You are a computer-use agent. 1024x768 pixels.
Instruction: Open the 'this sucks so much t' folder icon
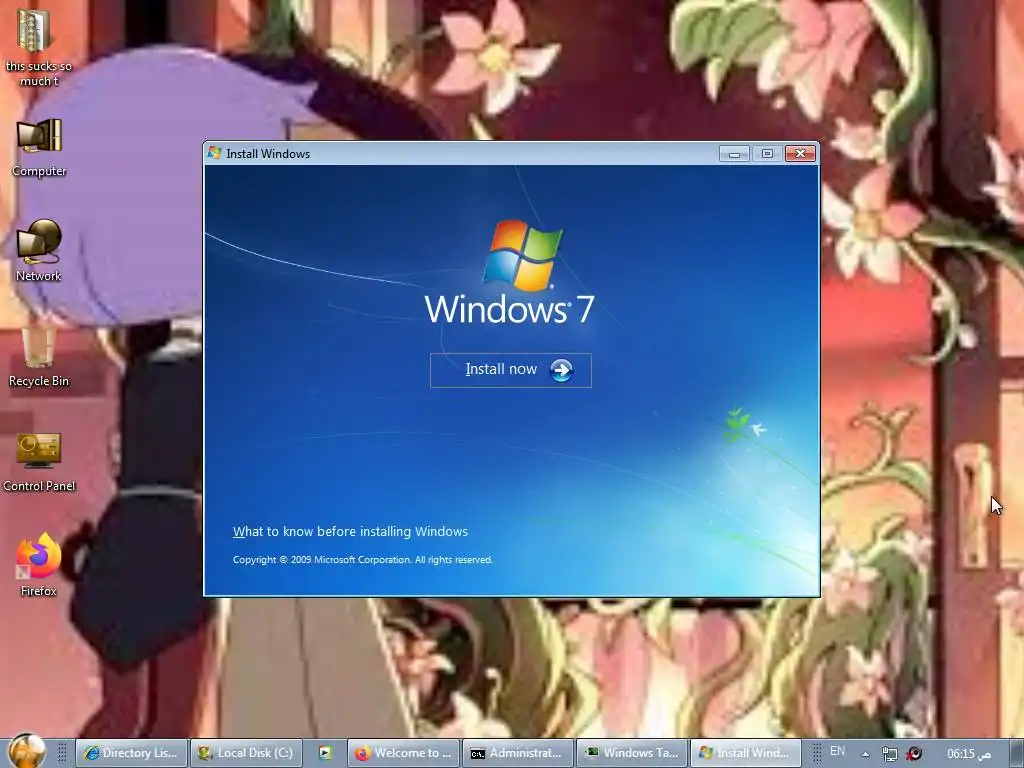point(39,46)
